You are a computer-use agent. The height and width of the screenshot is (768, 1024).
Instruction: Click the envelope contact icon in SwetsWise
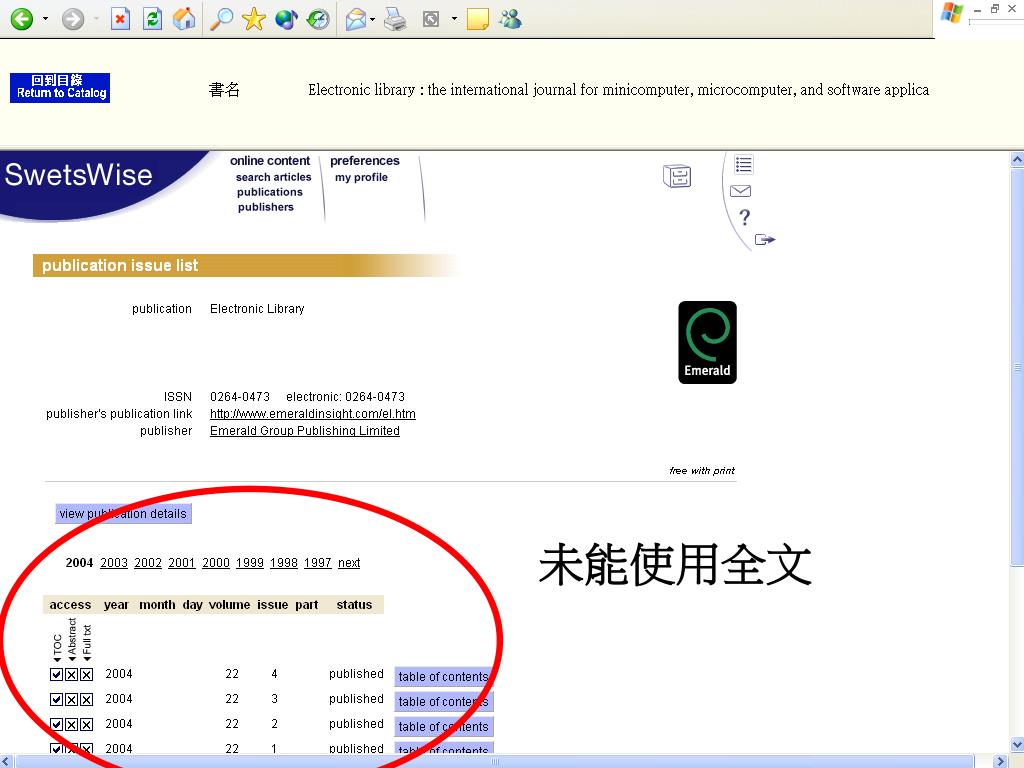(x=740, y=191)
